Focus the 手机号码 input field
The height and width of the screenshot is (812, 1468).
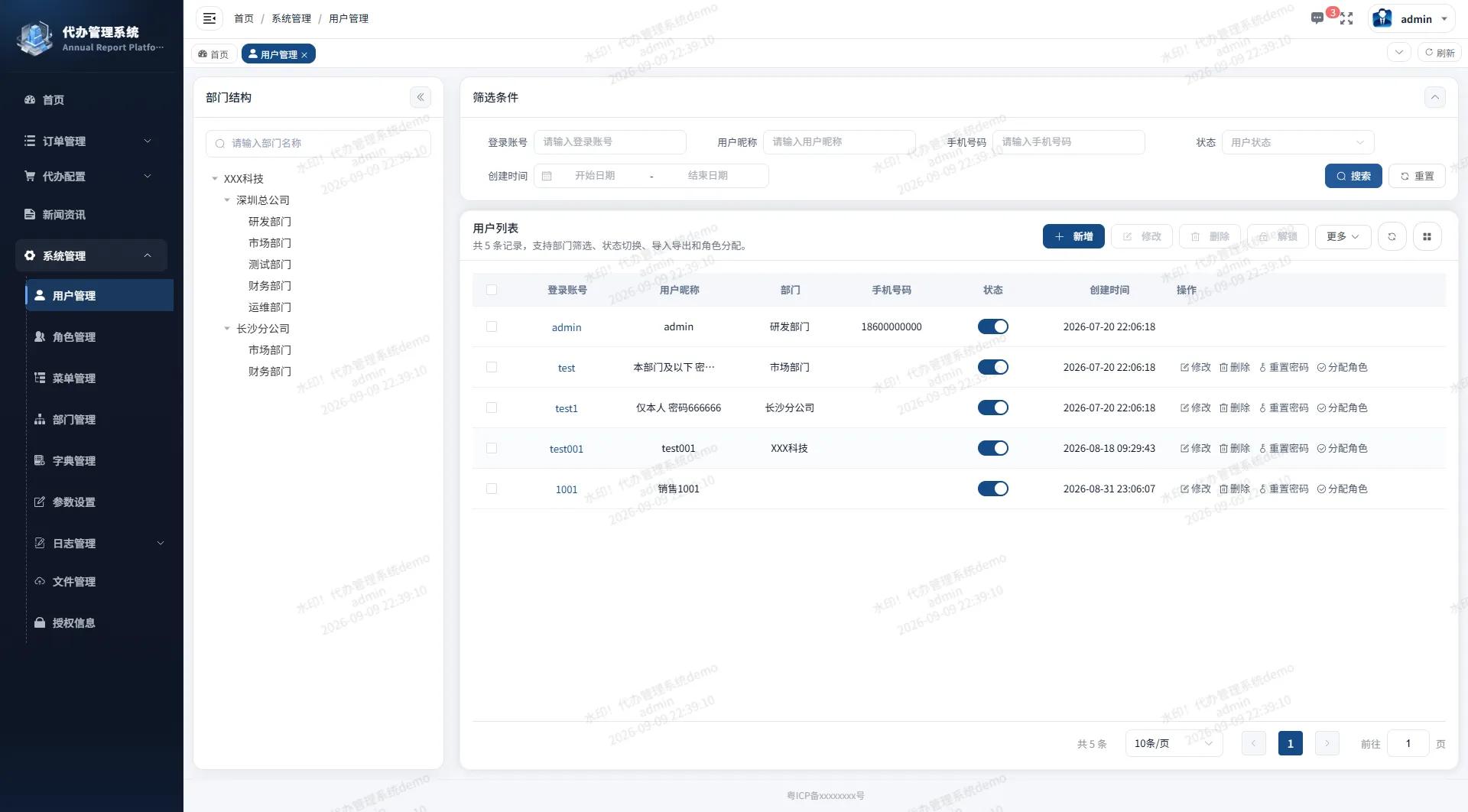(x=1069, y=142)
